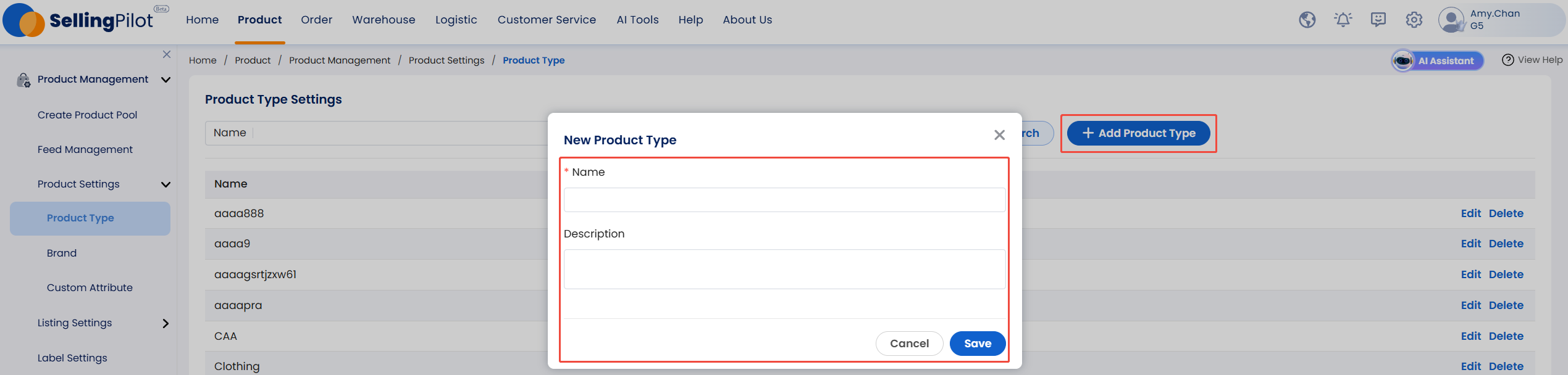Click the Amy.Chan user avatar

pos(1451,20)
